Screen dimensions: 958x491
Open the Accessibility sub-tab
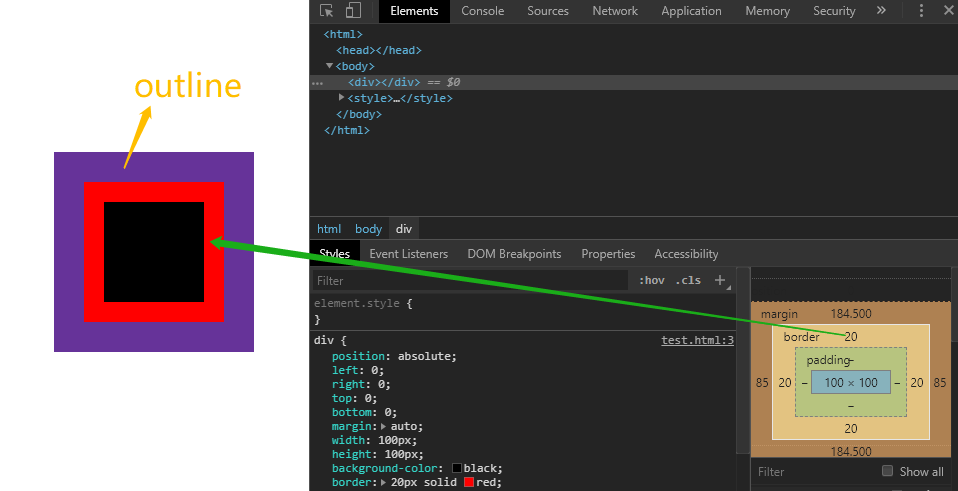coord(686,253)
